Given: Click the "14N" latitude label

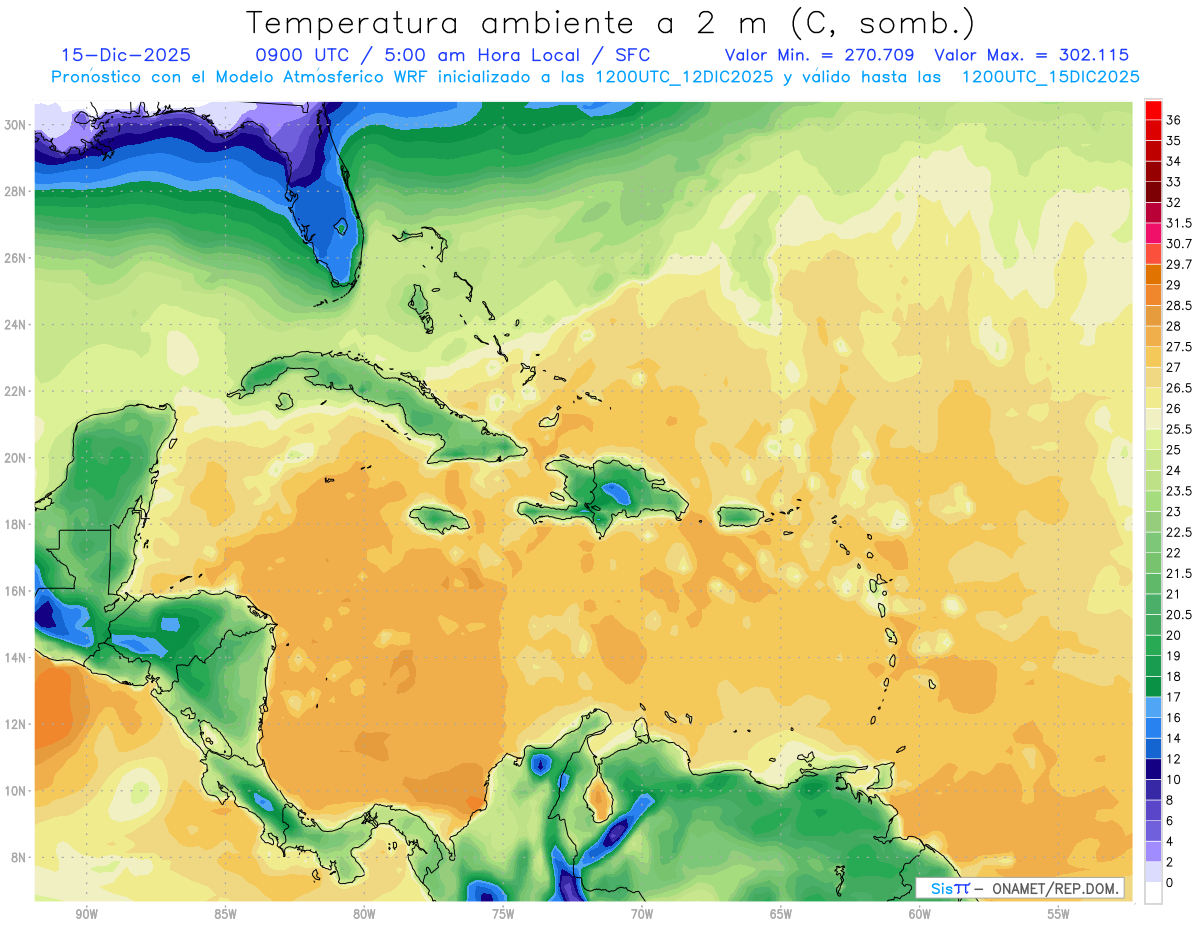Looking at the screenshot, I should point(17,658).
